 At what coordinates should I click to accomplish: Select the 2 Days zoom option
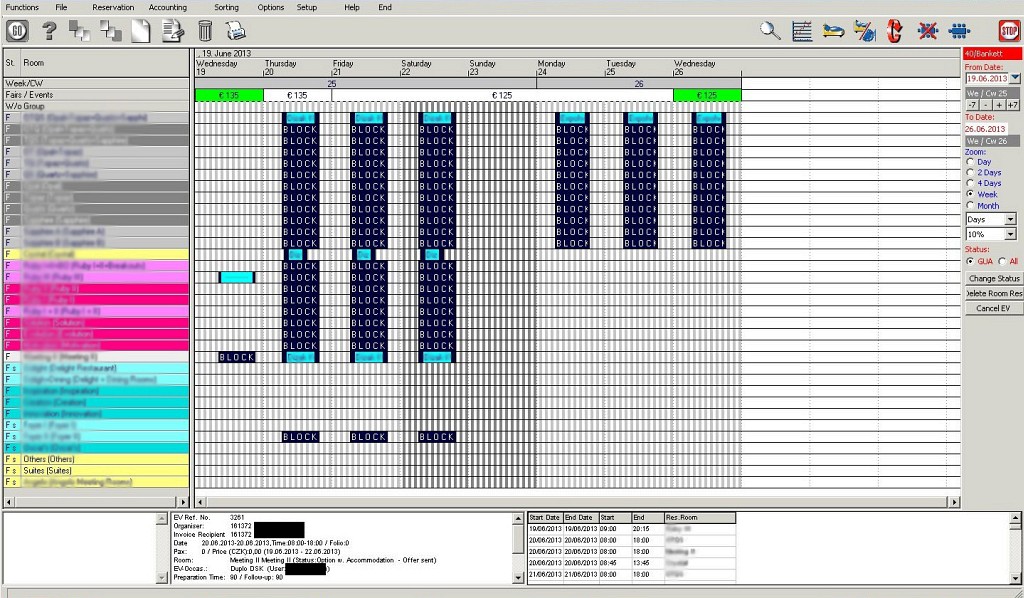pos(970,172)
